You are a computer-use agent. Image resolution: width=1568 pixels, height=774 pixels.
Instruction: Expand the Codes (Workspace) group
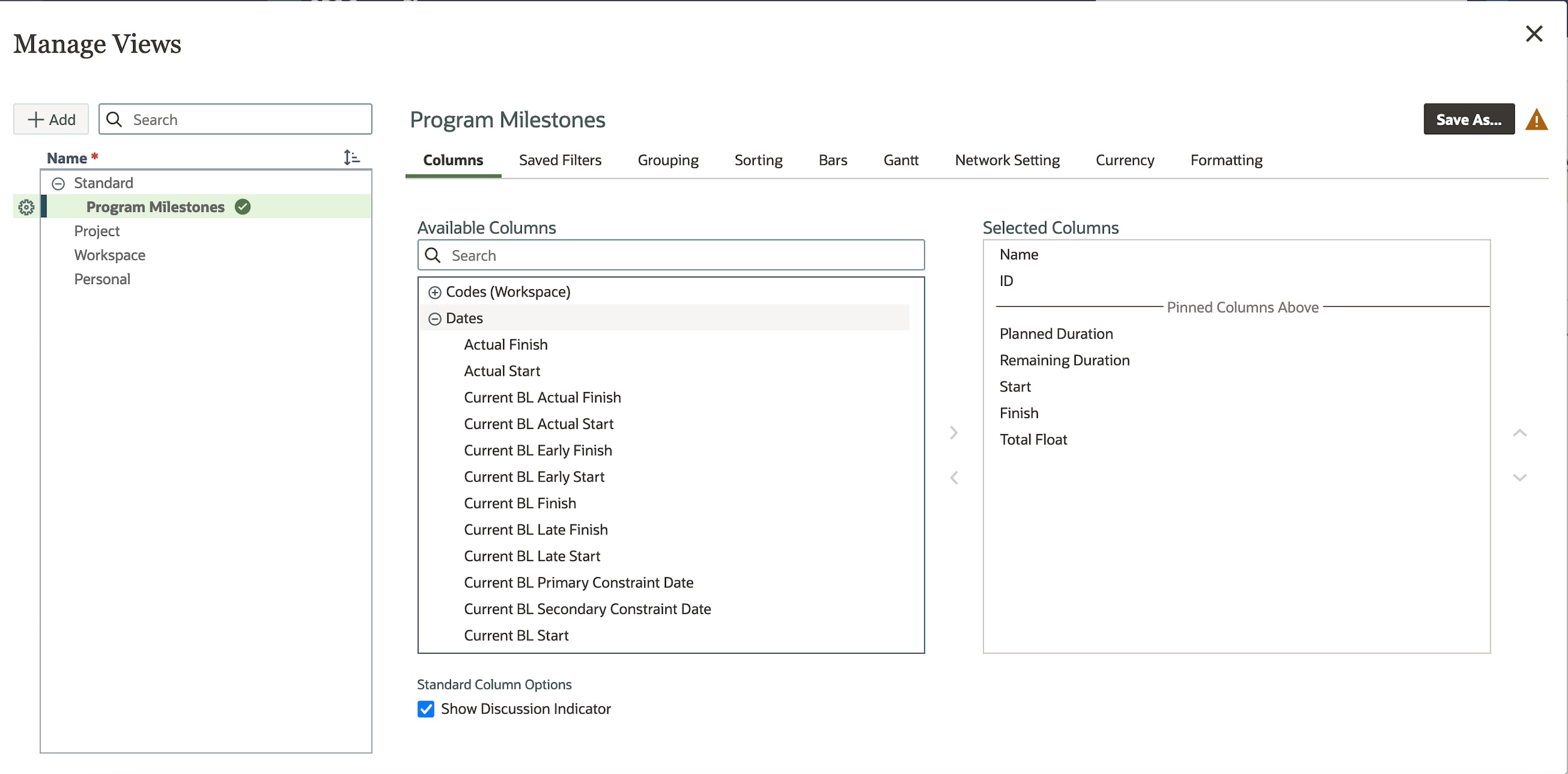coord(435,292)
